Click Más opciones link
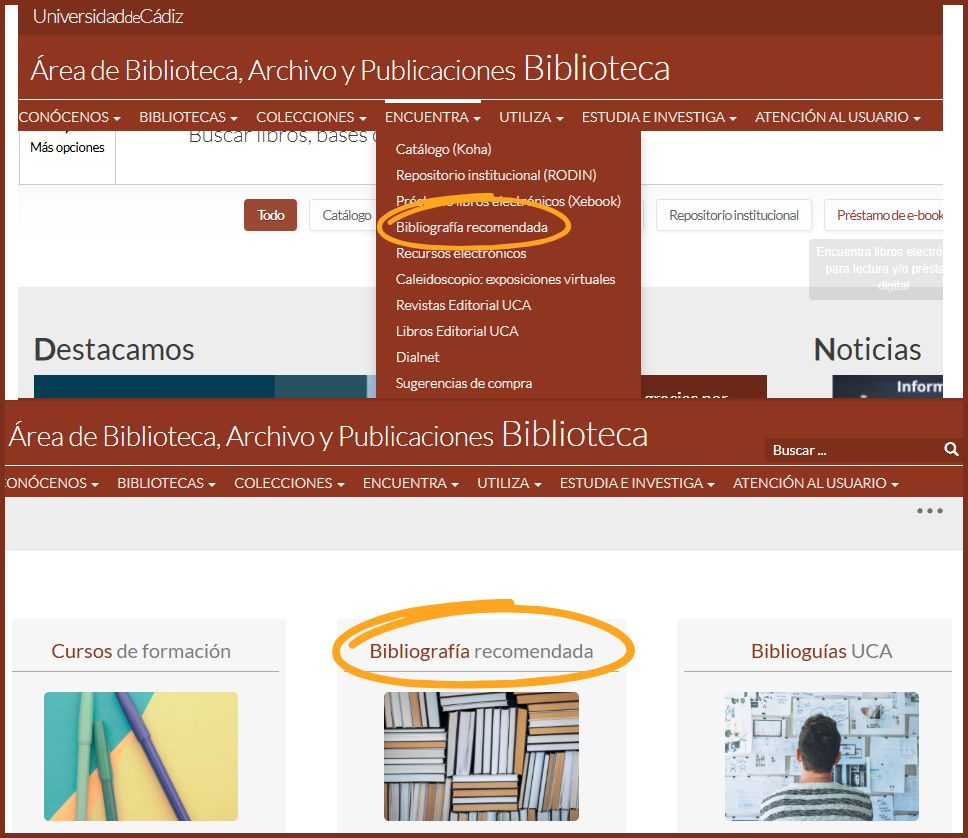 pos(67,148)
